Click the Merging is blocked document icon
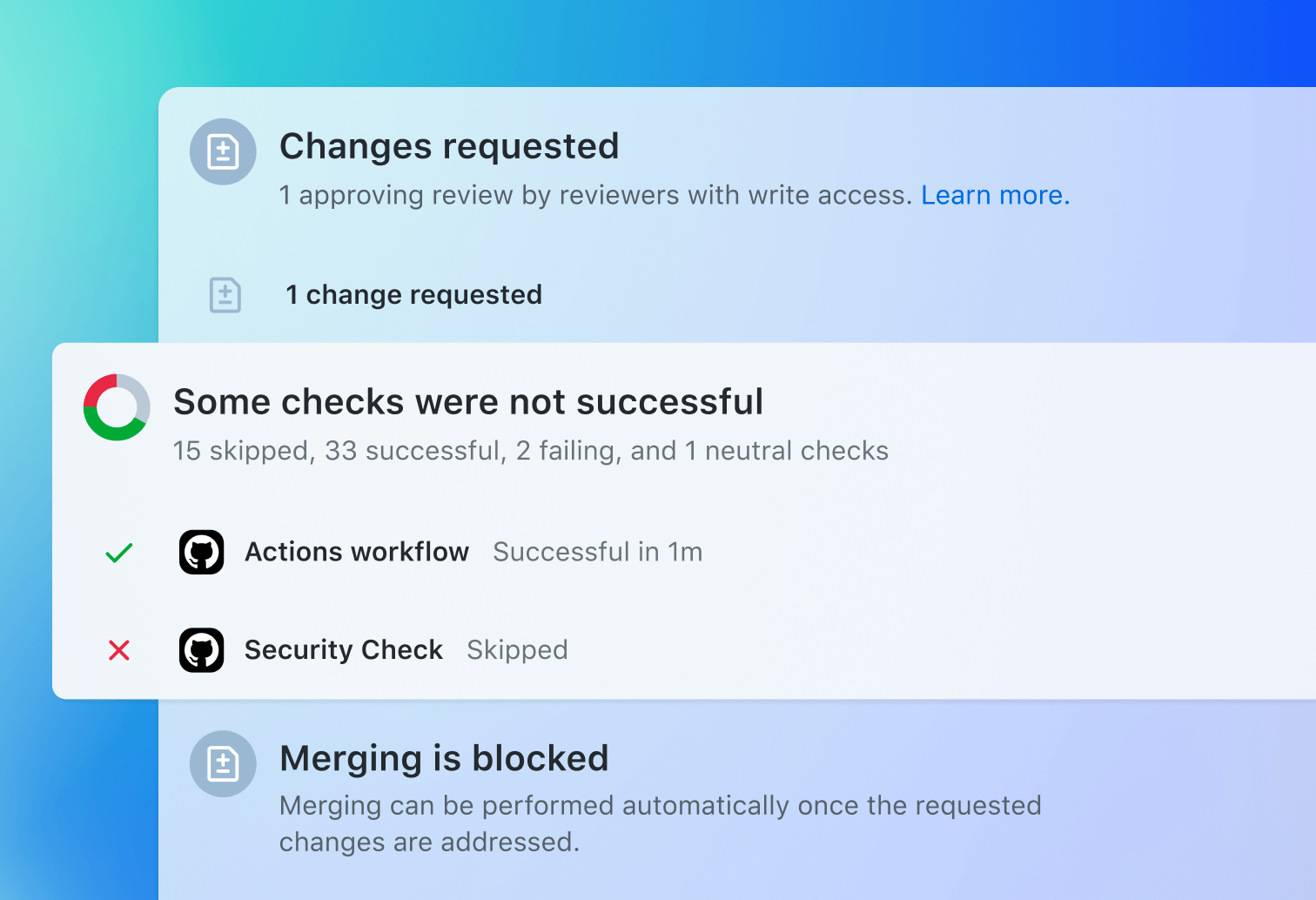The height and width of the screenshot is (900, 1316). (x=223, y=763)
